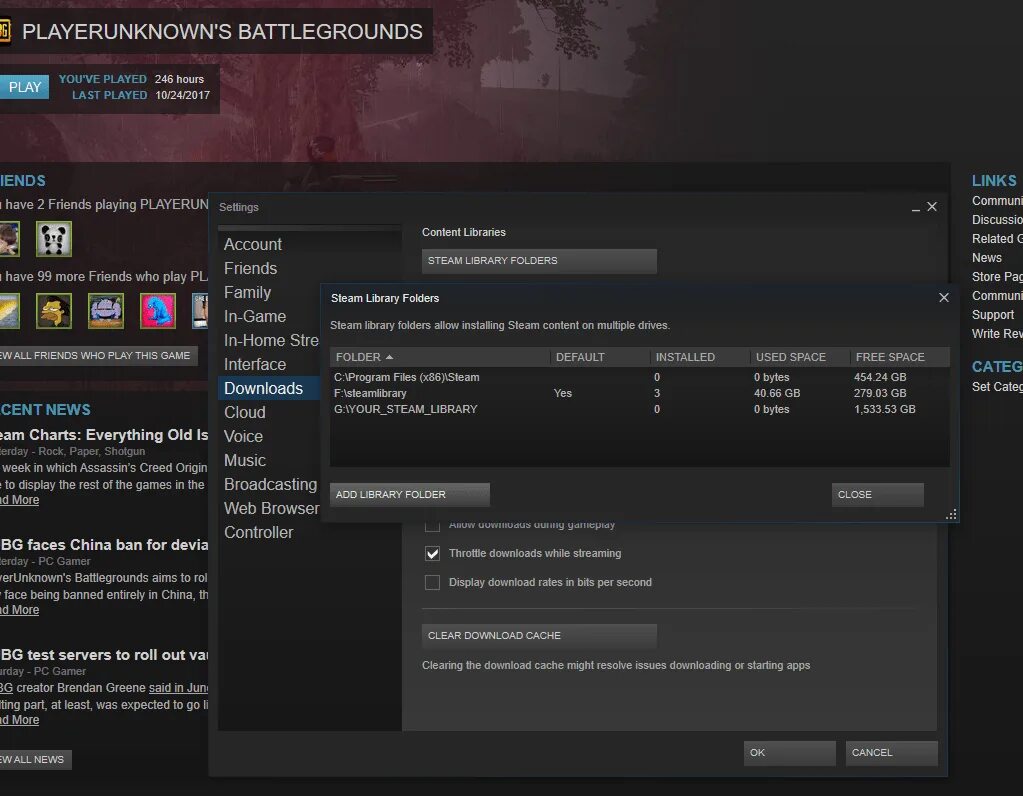Click CANCEL in Settings window
Screen dimensions: 1023x796
891,753
